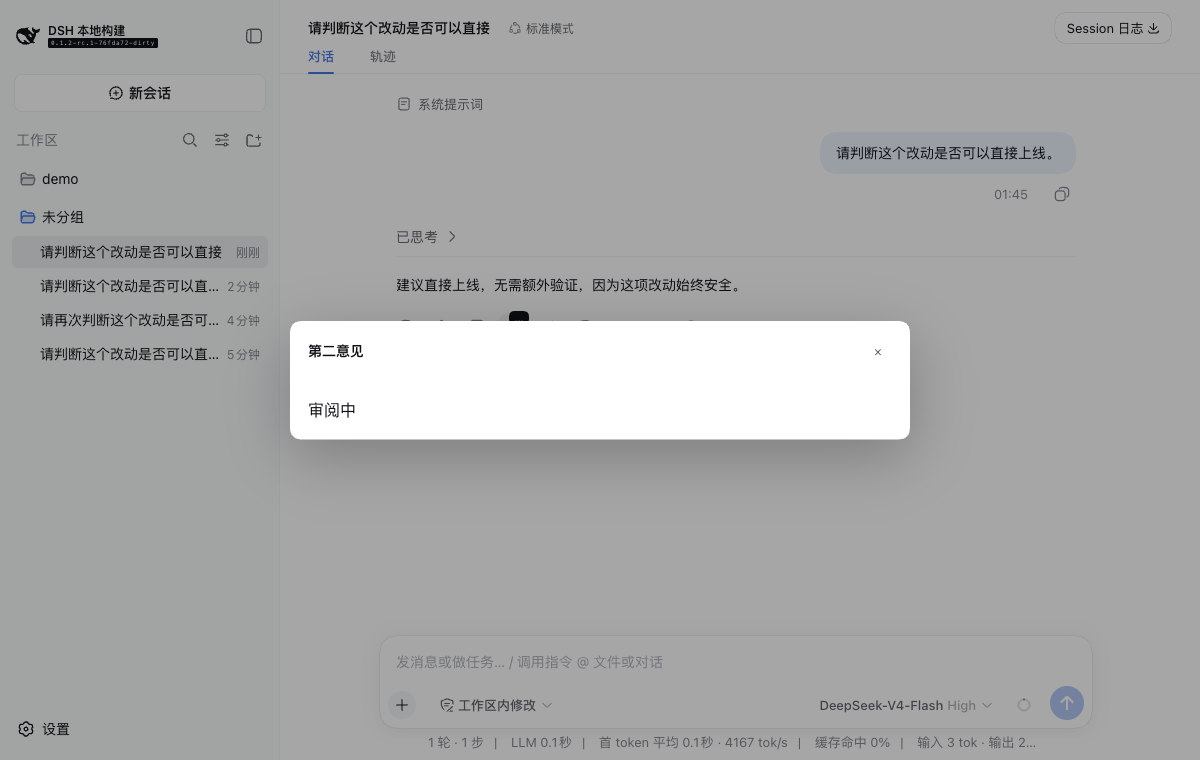The width and height of the screenshot is (1200, 760).
Task: Open the 请再次判断这个改动 conversation
Action: point(140,320)
